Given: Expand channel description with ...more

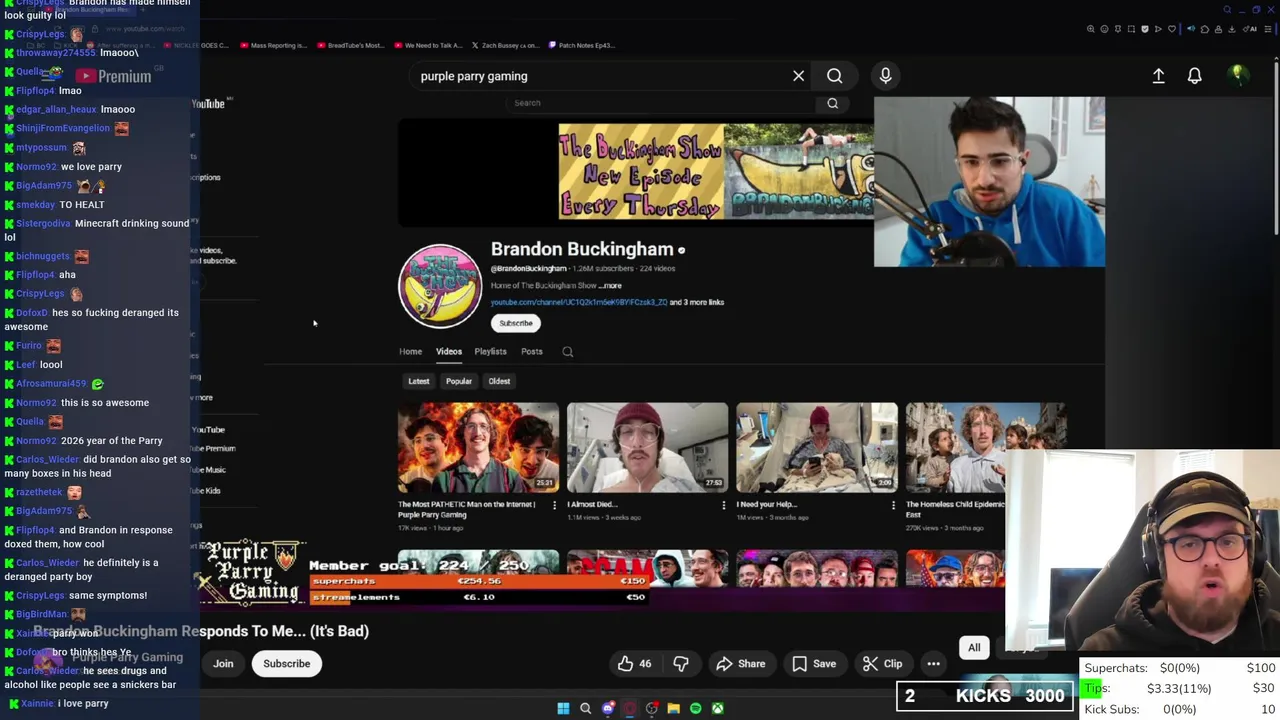Looking at the screenshot, I should 610,286.
